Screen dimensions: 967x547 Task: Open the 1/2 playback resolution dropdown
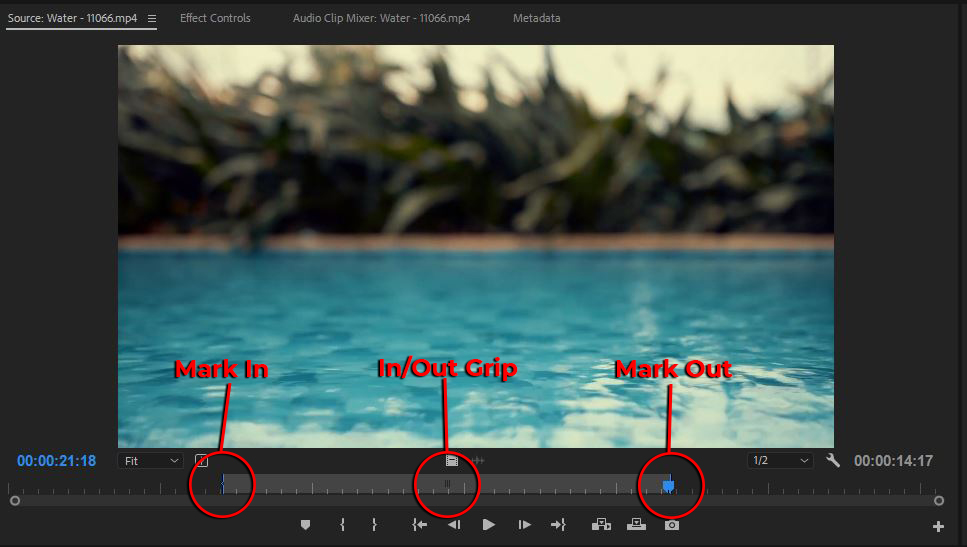point(781,461)
